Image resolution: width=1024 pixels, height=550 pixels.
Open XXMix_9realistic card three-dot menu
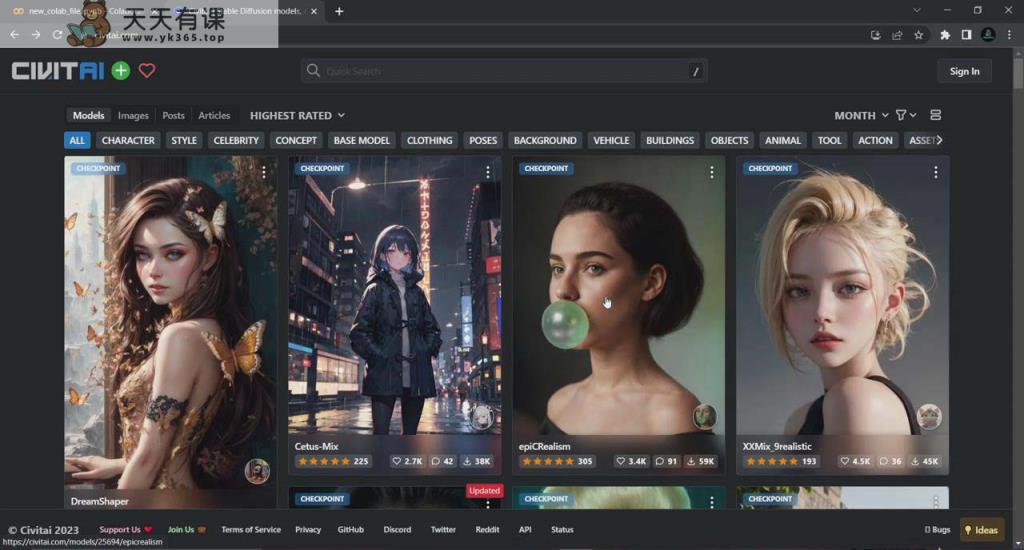click(936, 172)
